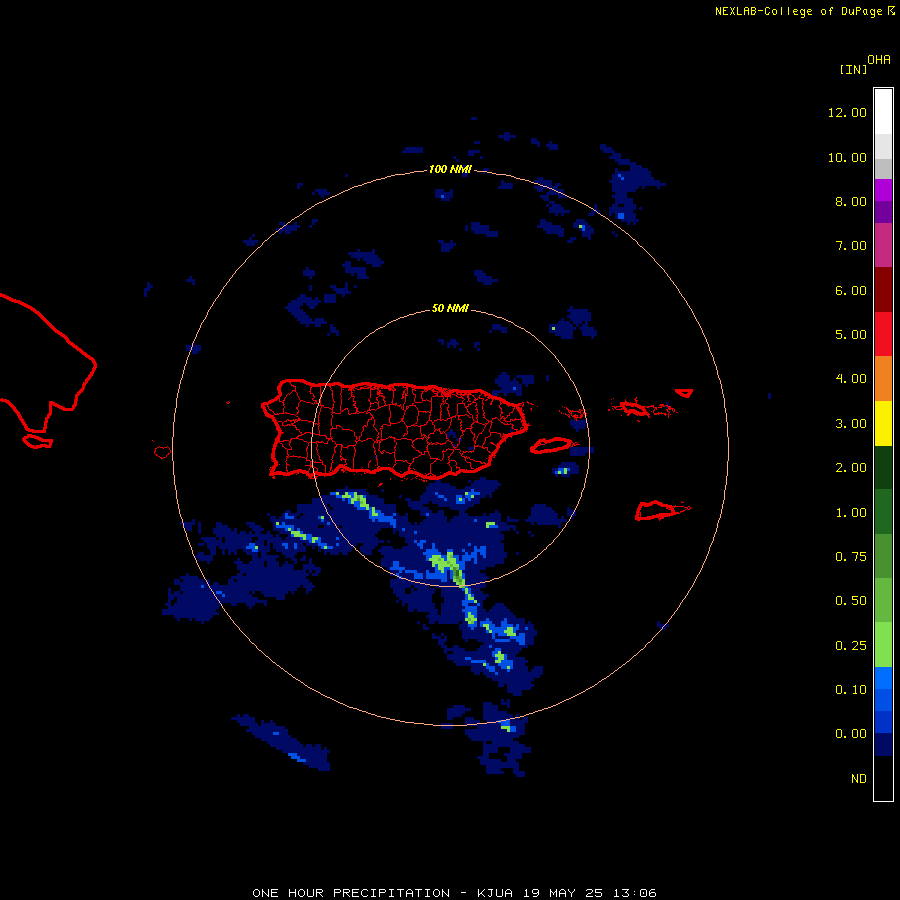The height and width of the screenshot is (900, 900).
Task: Click the pink 7.00 legend color
Action: pyautogui.click(x=883, y=245)
